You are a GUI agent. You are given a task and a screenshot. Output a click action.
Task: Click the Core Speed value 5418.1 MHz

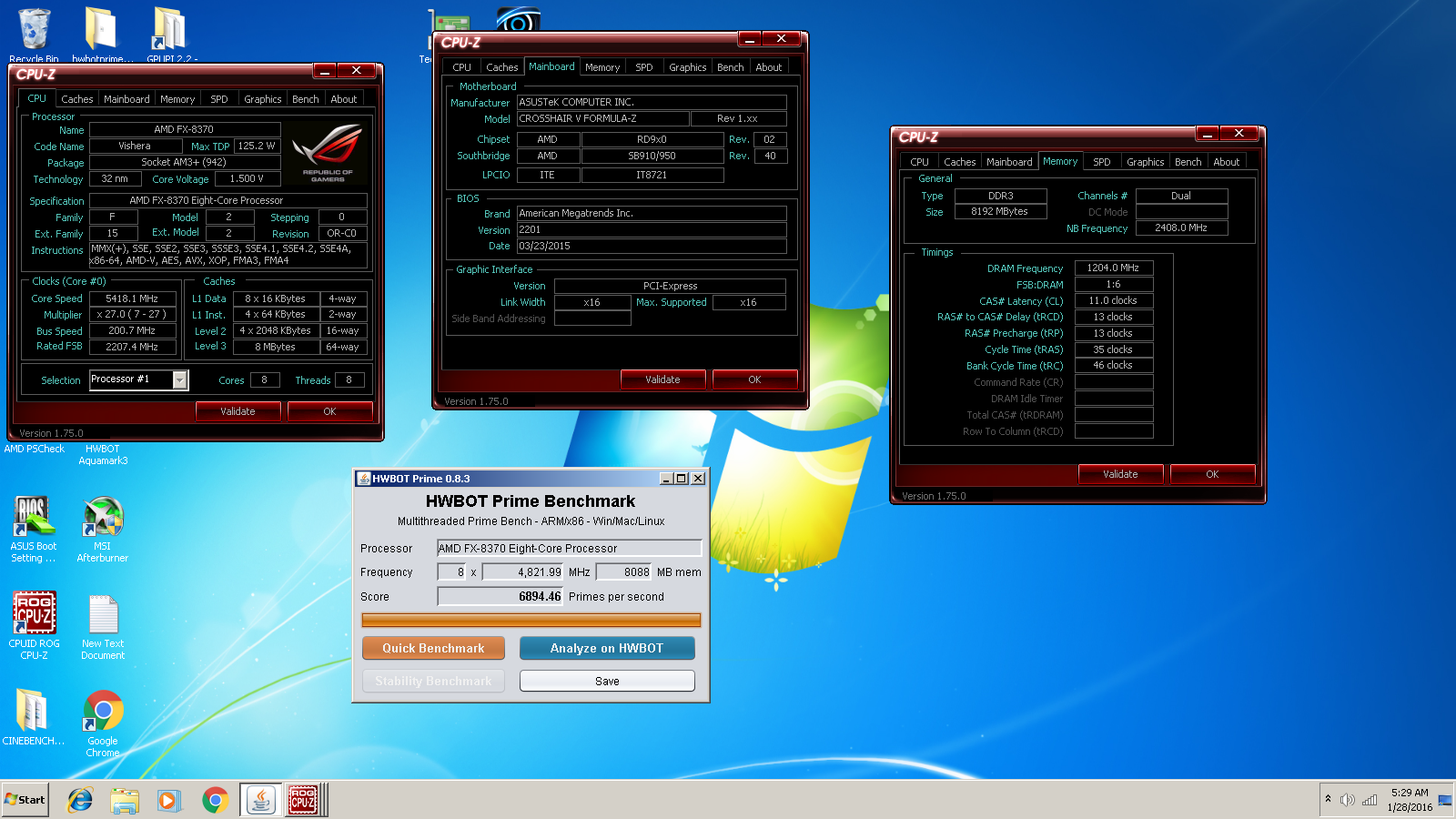[x=132, y=298]
